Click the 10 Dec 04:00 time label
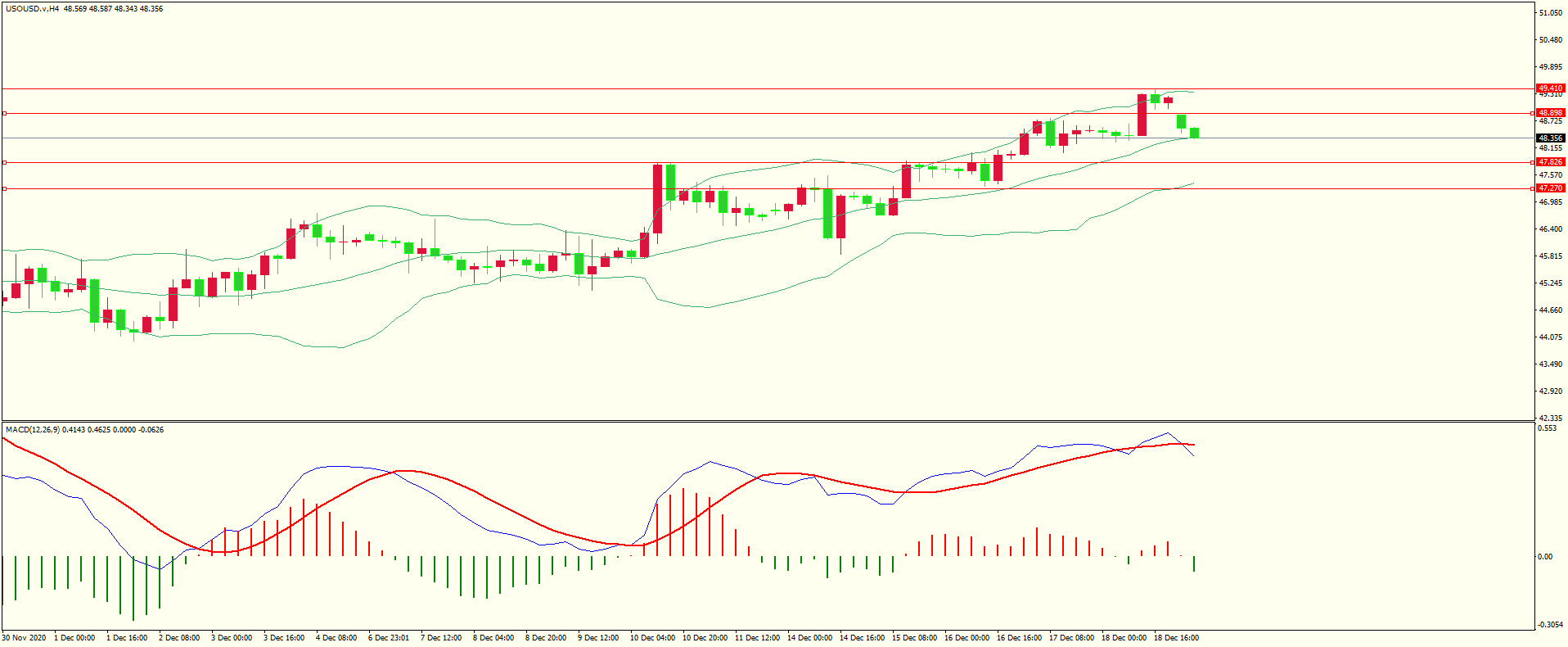This screenshot has width=1568, height=647. 652,638
